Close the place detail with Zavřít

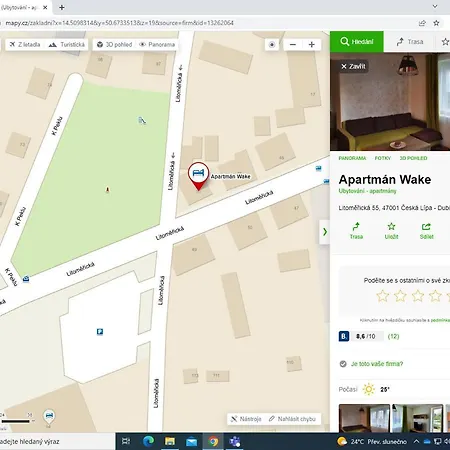[353, 66]
